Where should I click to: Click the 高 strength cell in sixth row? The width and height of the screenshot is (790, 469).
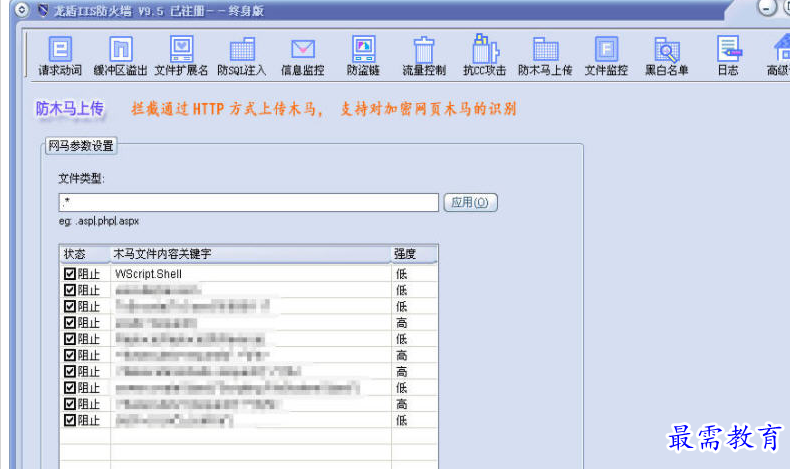click(x=414, y=355)
